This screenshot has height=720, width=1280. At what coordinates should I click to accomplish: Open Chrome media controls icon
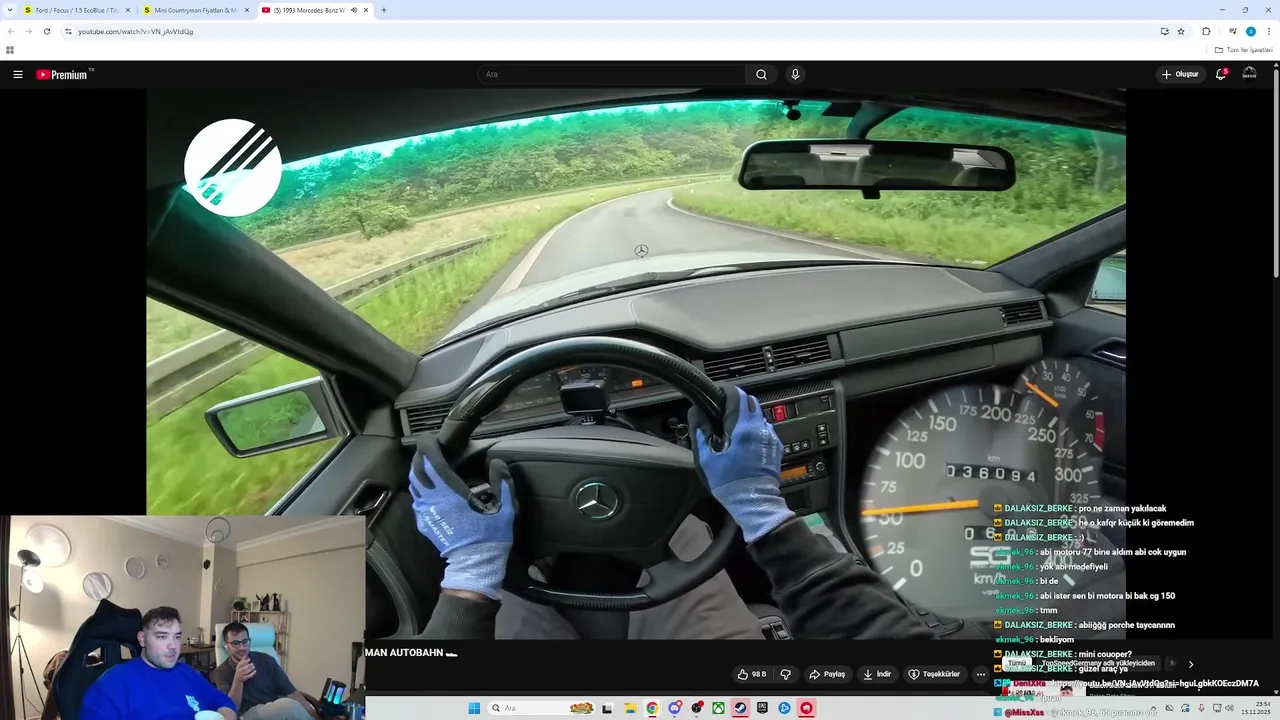(x=1232, y=31)
